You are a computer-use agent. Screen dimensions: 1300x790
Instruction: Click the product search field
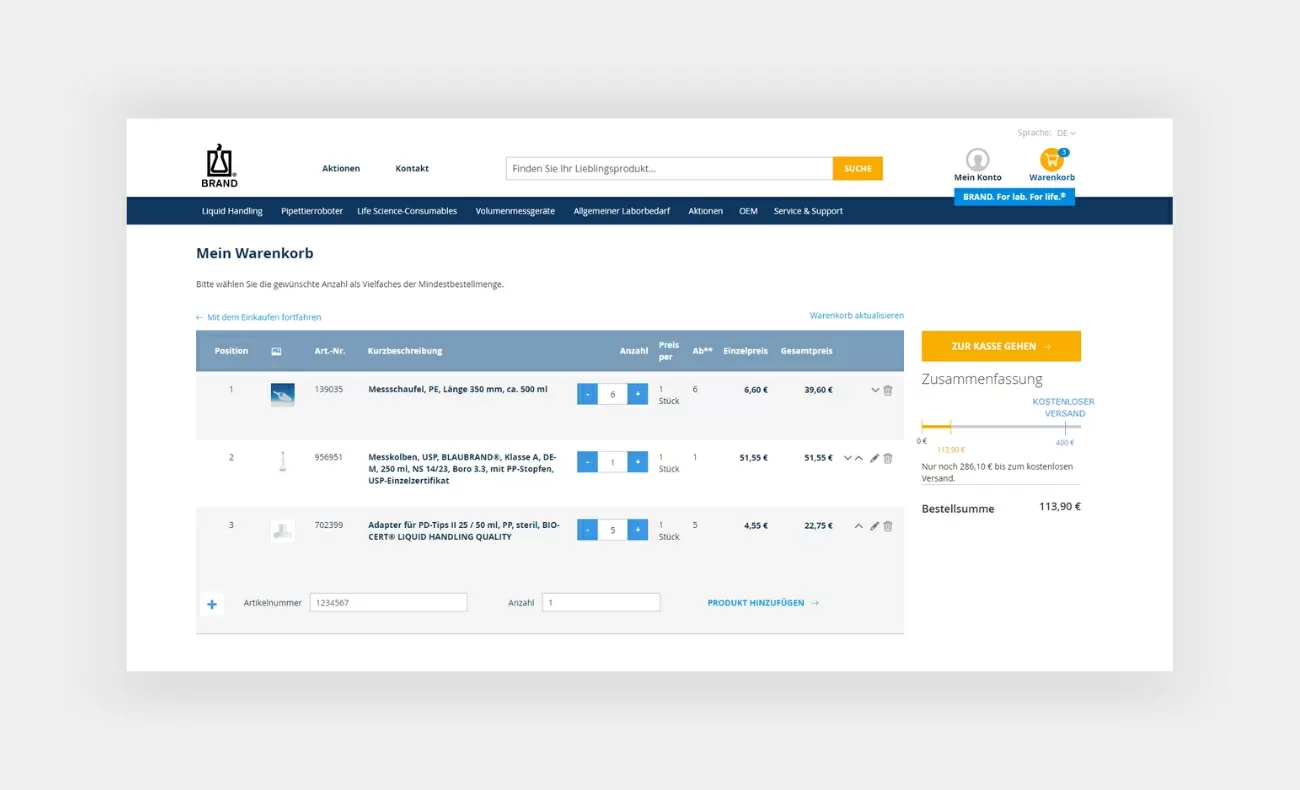pos(668,169)
